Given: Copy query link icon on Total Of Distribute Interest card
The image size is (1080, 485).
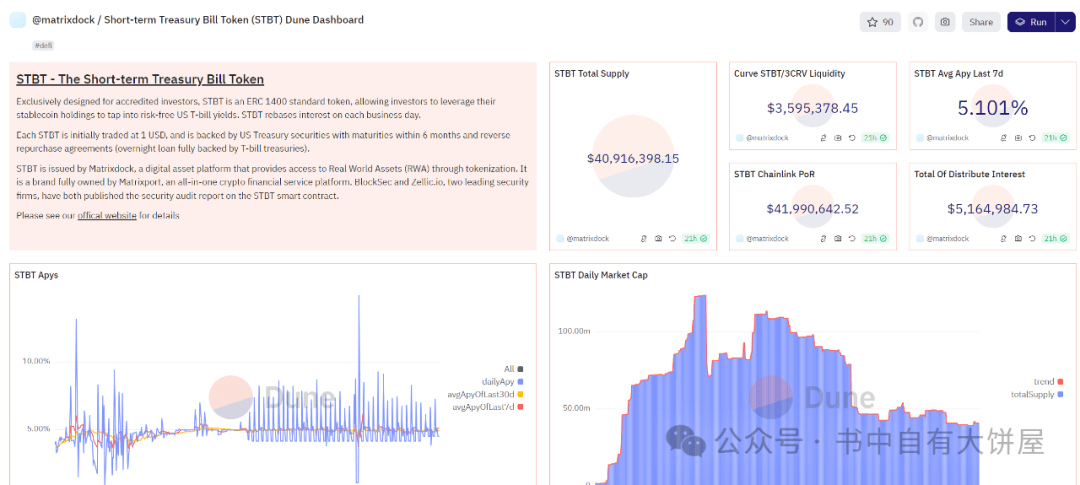Looking at the screenshot, I should pyautogui.click(x=1004, y=238).
